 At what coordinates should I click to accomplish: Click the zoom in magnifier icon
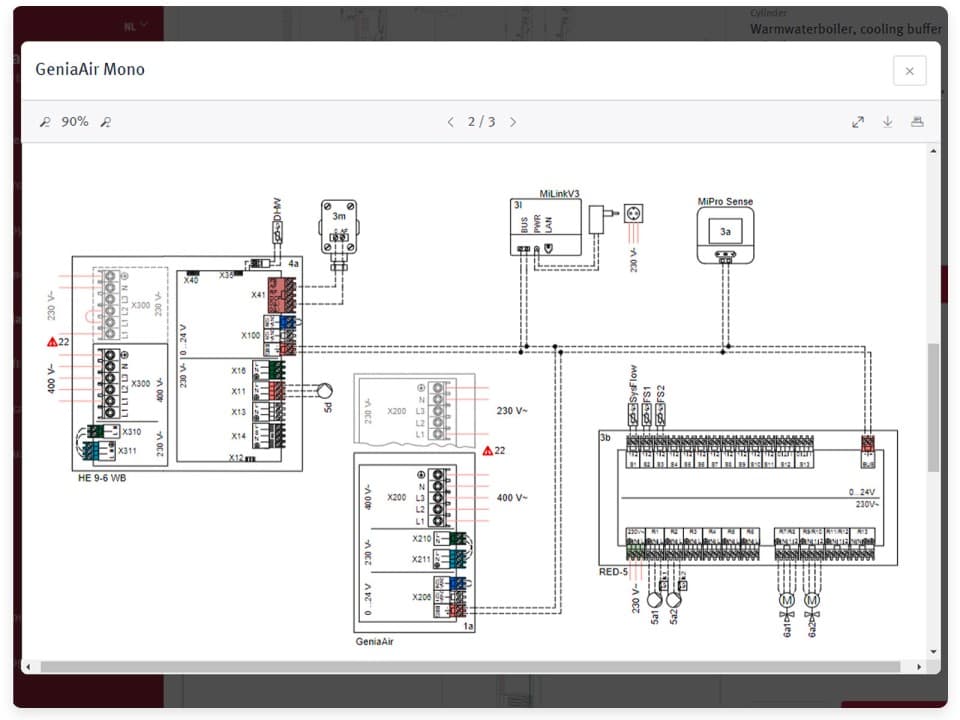tap(105, 122)
